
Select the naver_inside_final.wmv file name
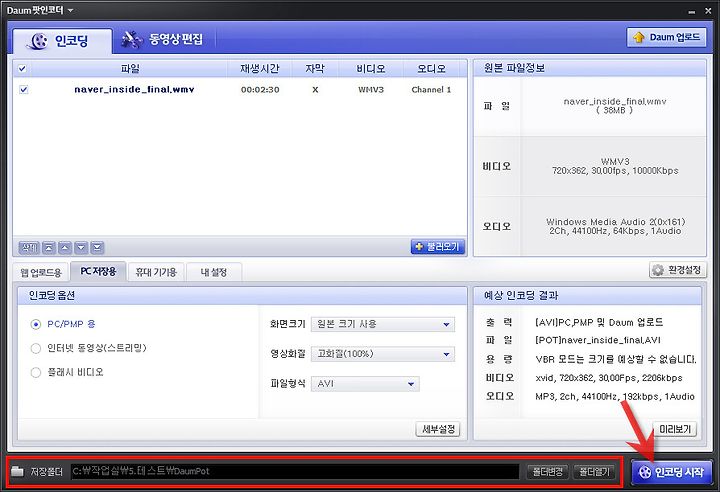click(134, 90)
